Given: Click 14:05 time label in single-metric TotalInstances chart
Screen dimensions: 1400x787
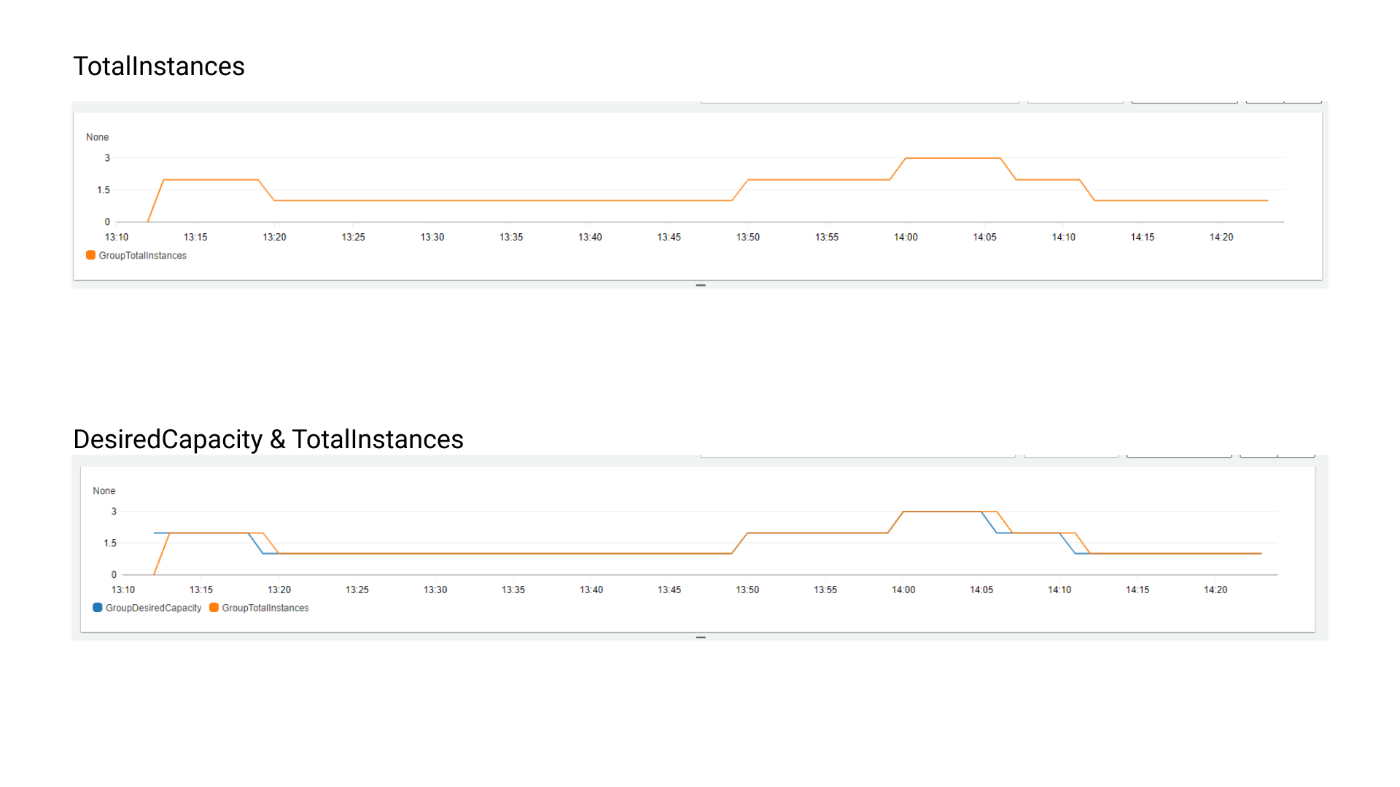Looking at the screenshot, I should click(x=984, y=237).
